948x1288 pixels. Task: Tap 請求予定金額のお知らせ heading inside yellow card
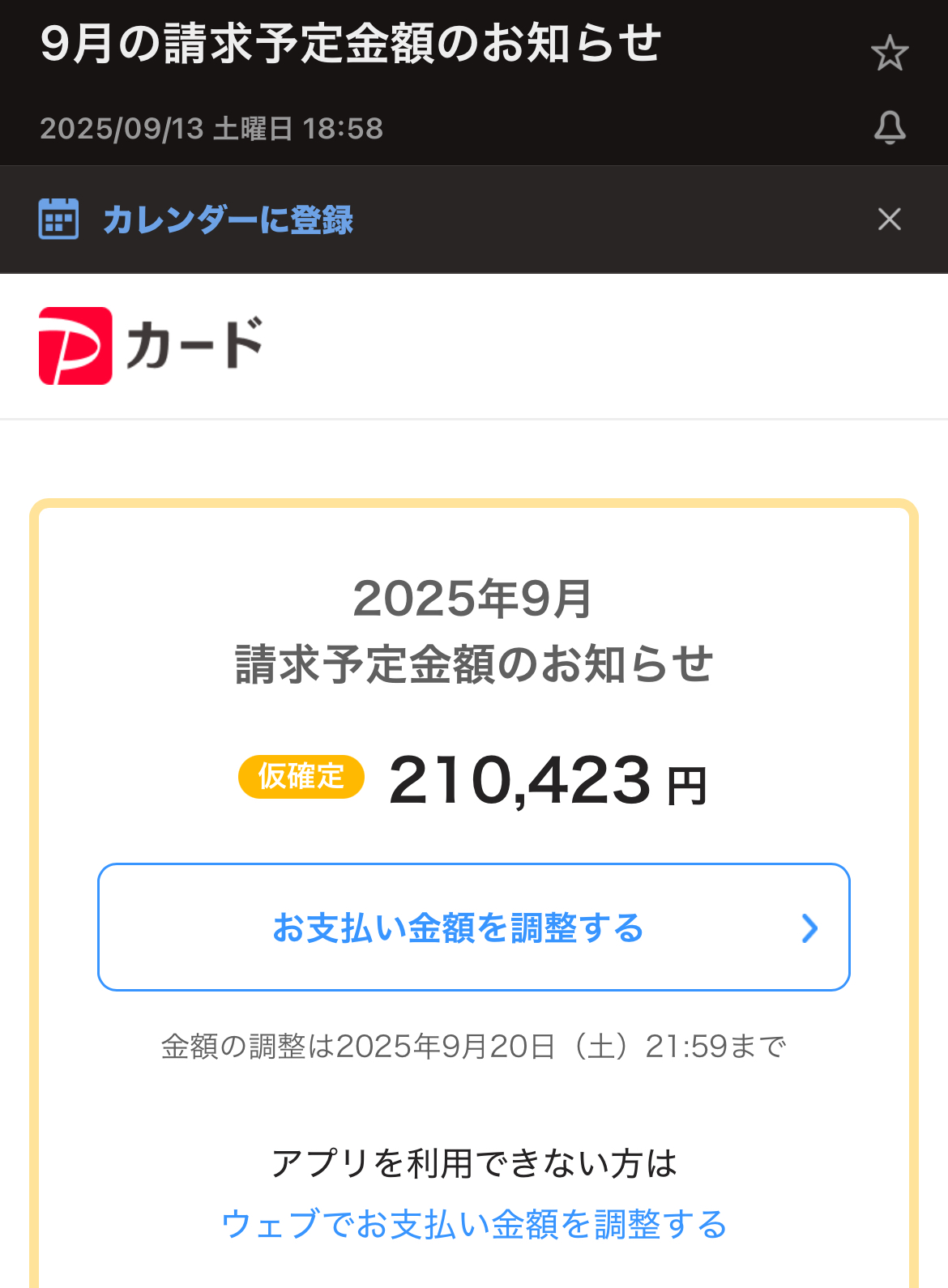474,664
